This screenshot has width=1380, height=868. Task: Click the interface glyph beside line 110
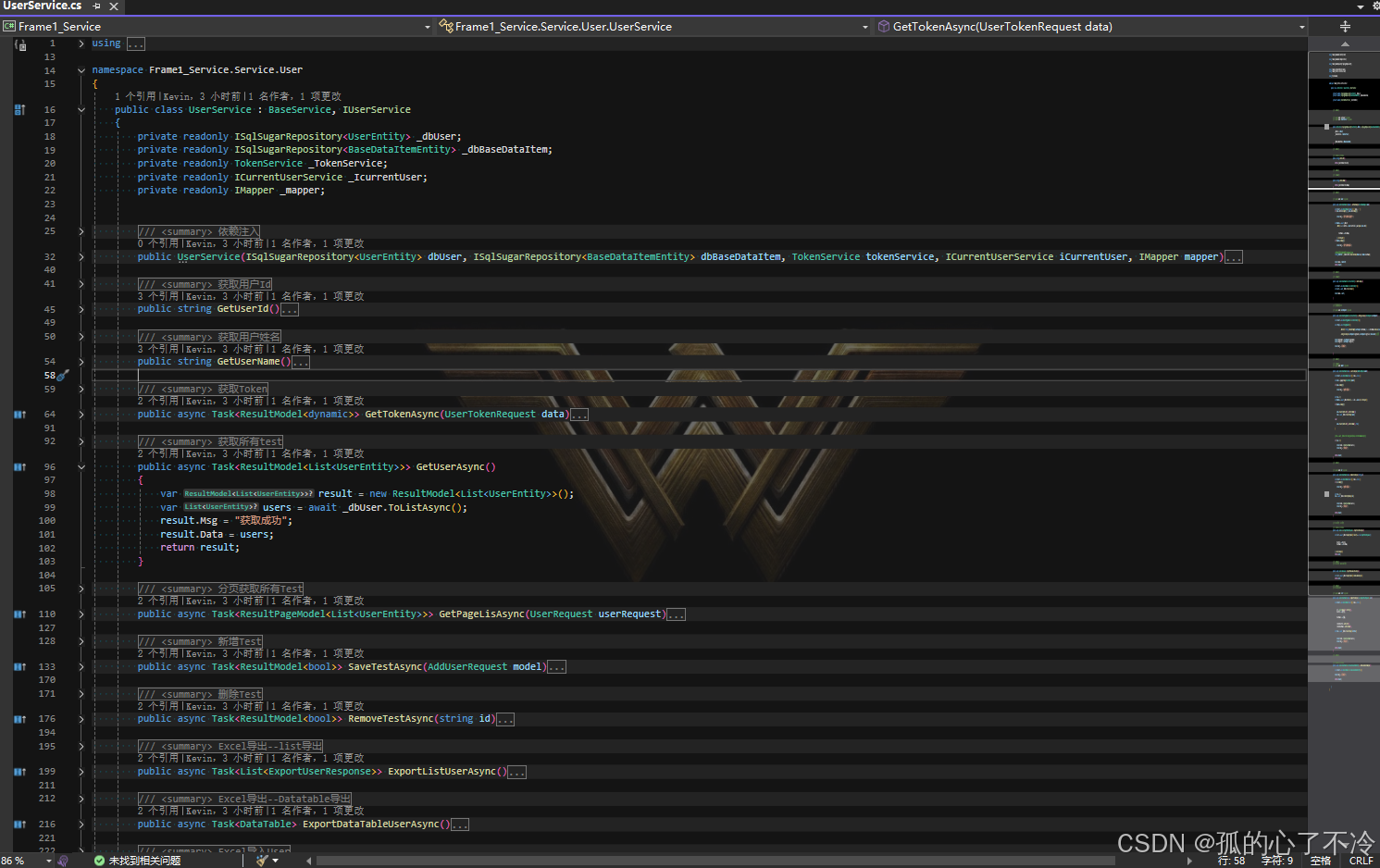19,614
